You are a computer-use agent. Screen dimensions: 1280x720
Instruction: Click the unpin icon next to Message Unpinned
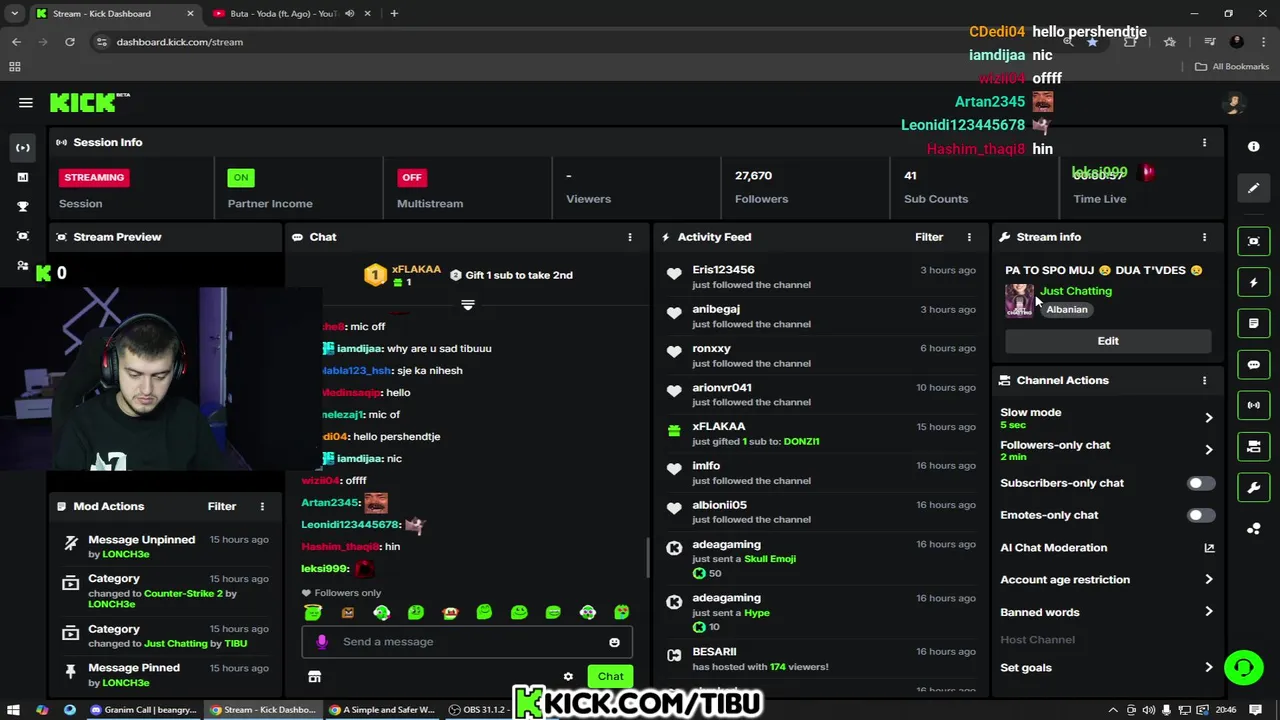pos(71,544)
